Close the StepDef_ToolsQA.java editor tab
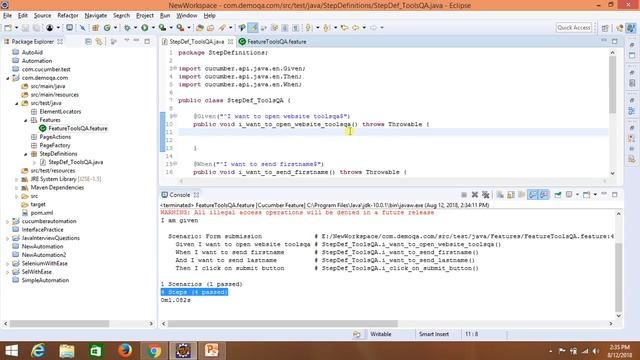Image resolution: width=640 pixels, height=360 pixels. click(231, 42)
